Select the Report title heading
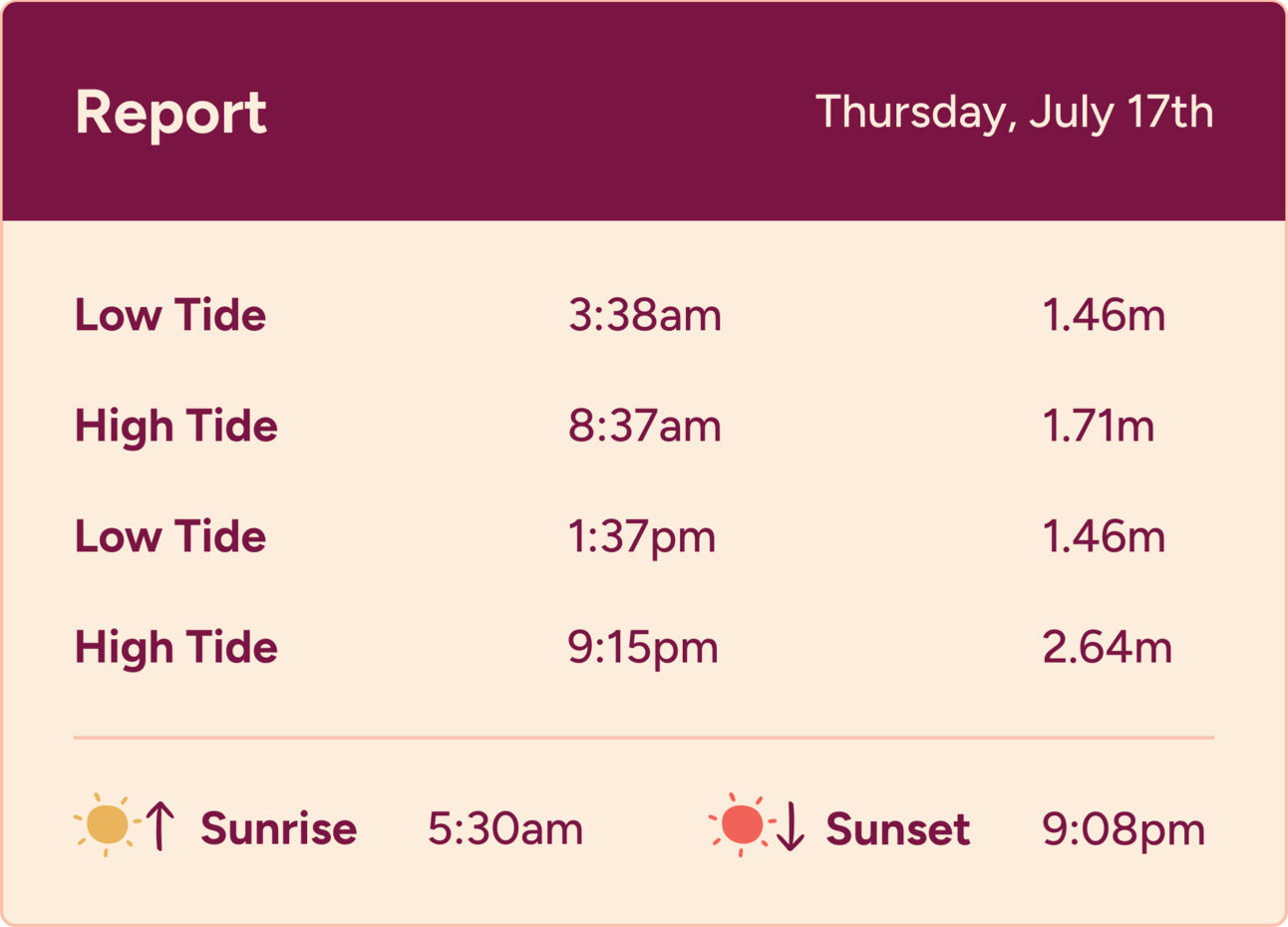 coord(170,113)
